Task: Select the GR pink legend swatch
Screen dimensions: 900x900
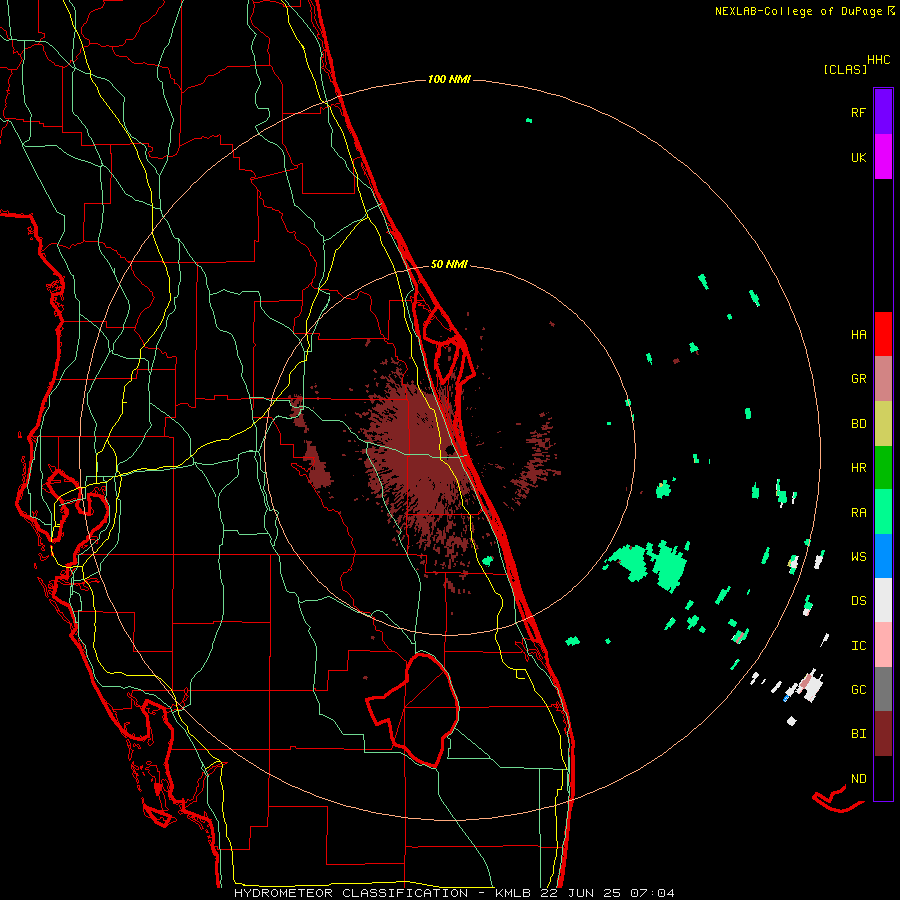Action: point(883,379)
